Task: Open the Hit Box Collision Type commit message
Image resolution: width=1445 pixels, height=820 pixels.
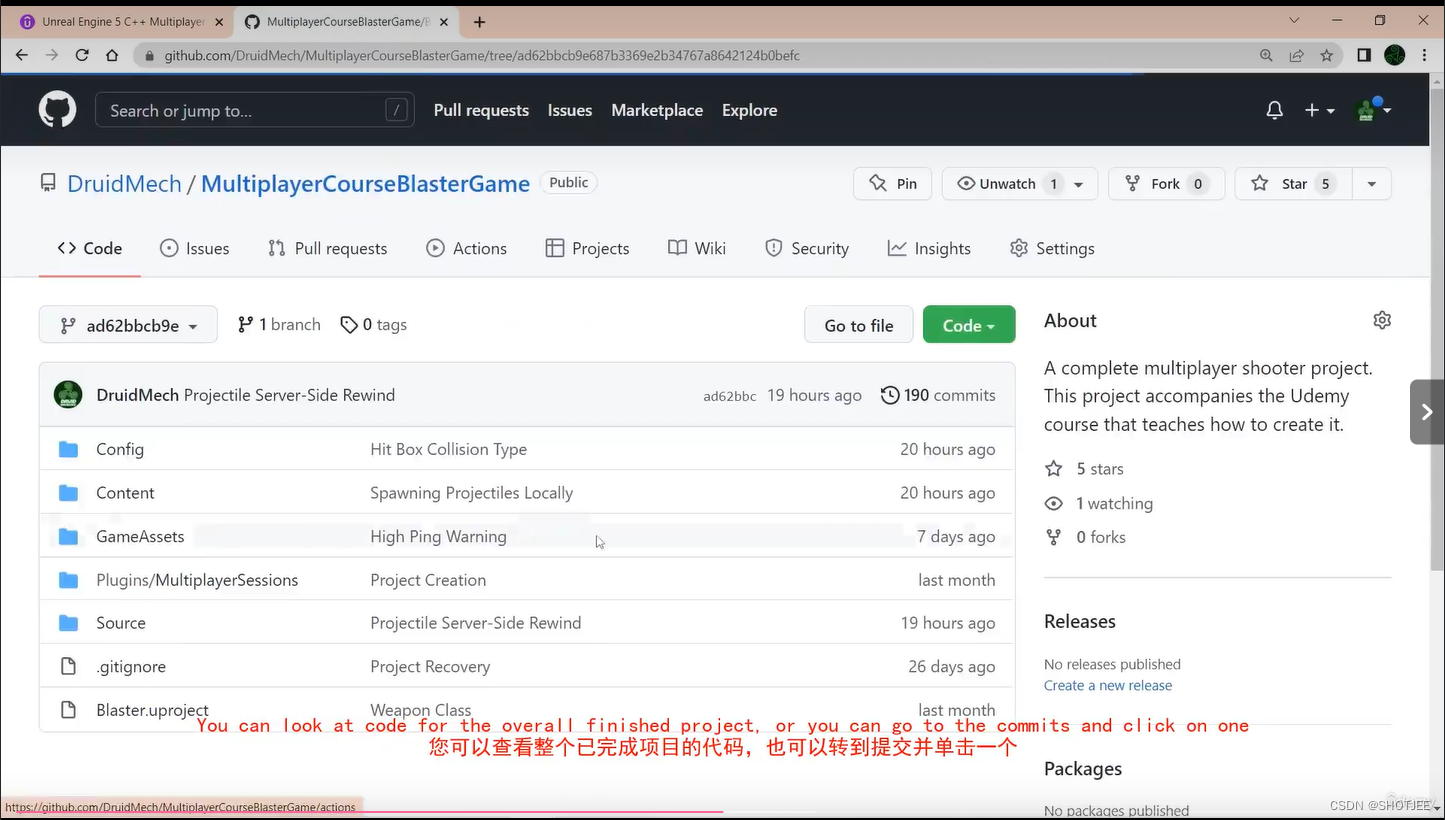Action: [448, 450]
